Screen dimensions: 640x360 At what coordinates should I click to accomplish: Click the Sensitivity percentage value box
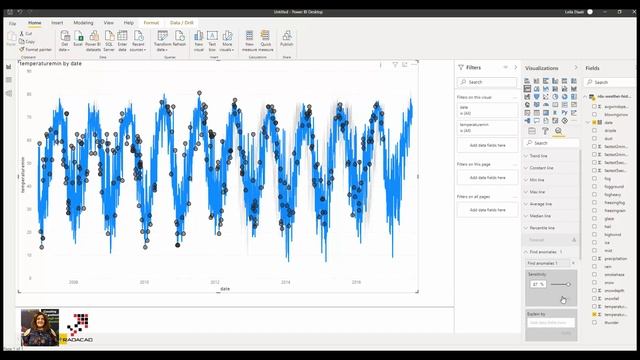pos(538,284)
